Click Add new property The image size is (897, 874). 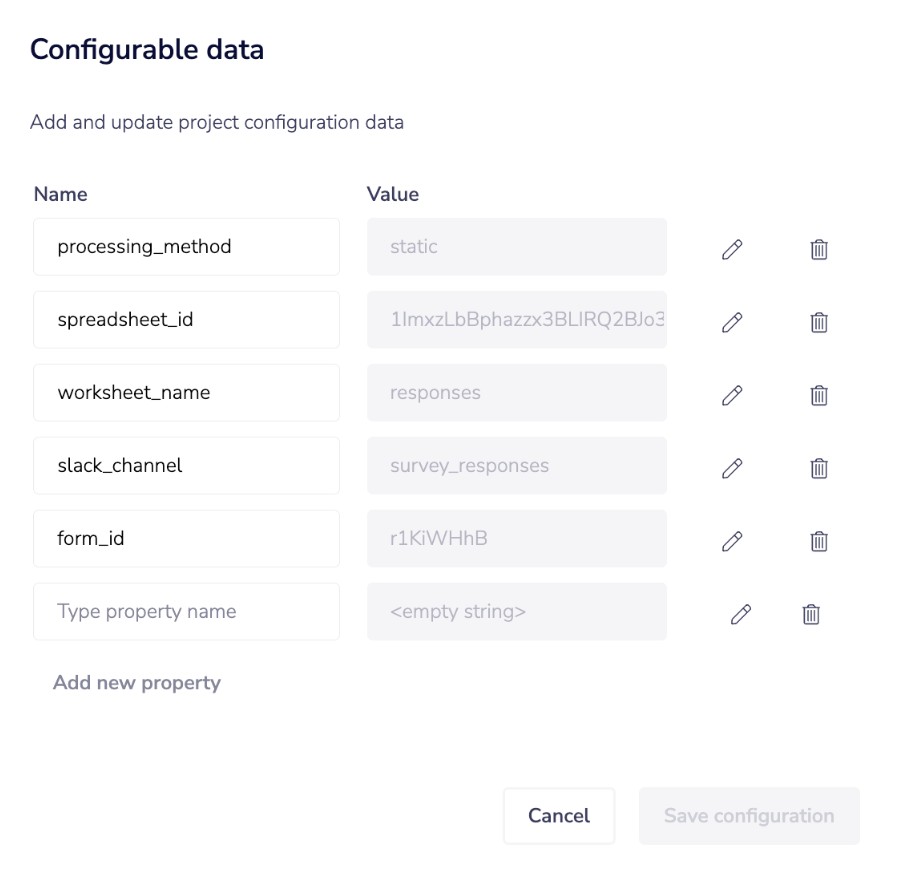tap(137, 683)
